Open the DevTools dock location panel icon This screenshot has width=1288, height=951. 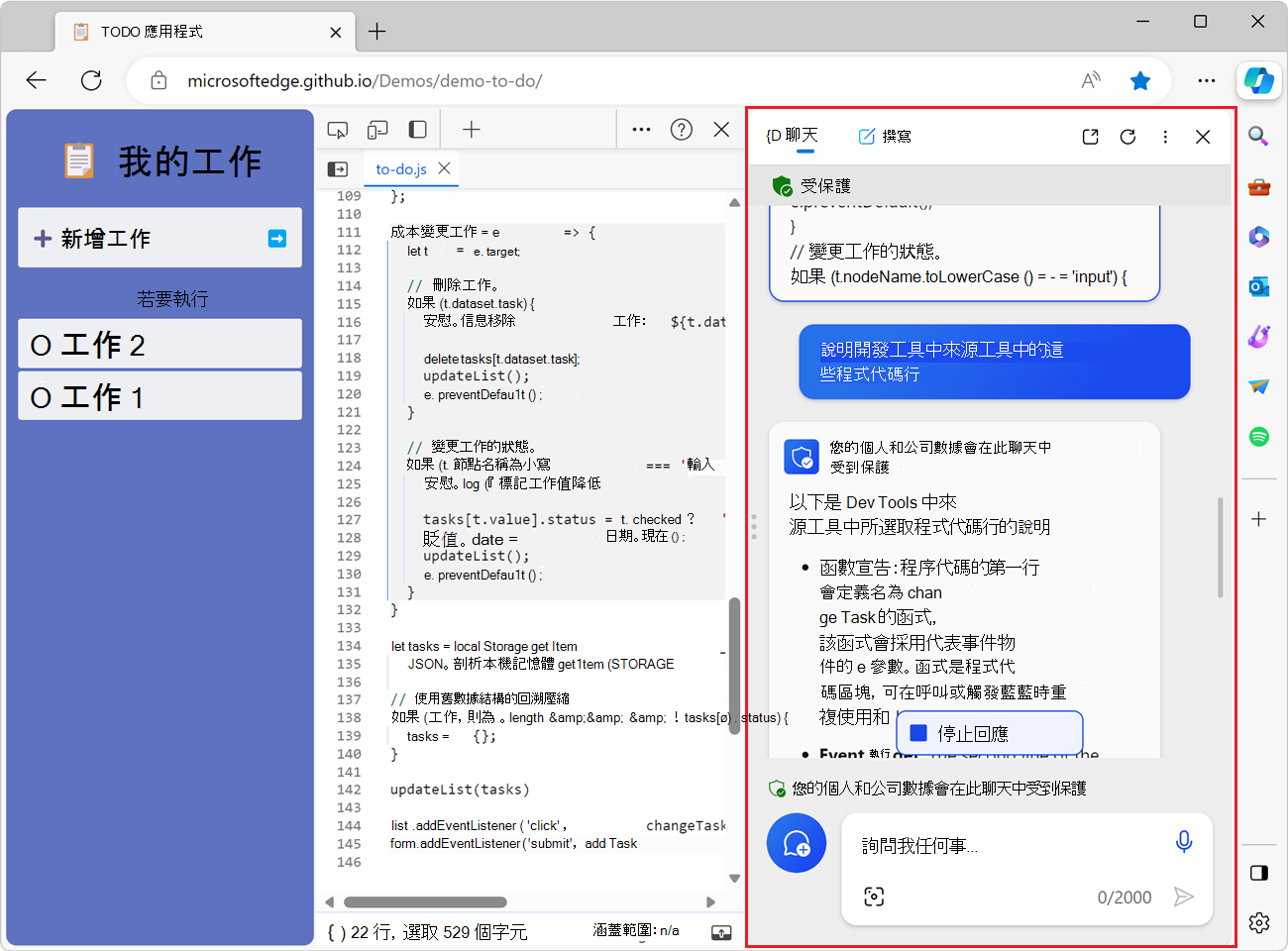[x=417, y=129]
